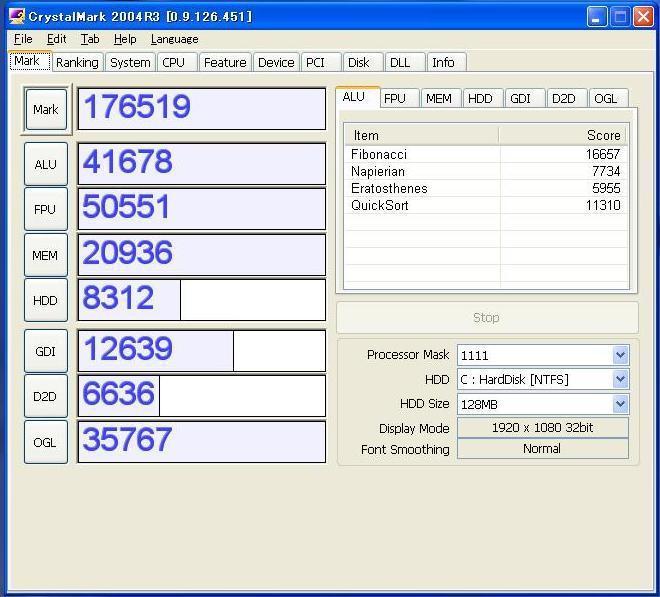The width and height of the screenshot is (660, 597).
Task: Open the Help menu
Action: [x=125, y=39]
